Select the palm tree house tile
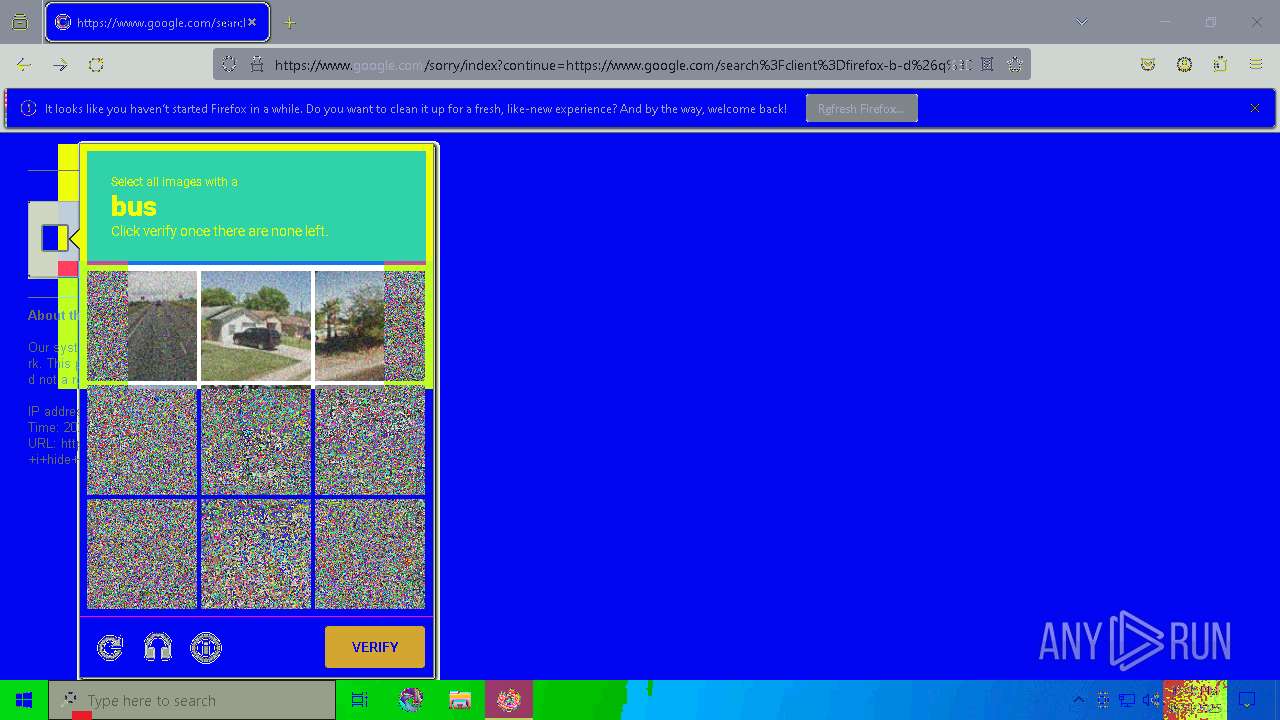This screenshot has width=1280, height=720. 370,326
